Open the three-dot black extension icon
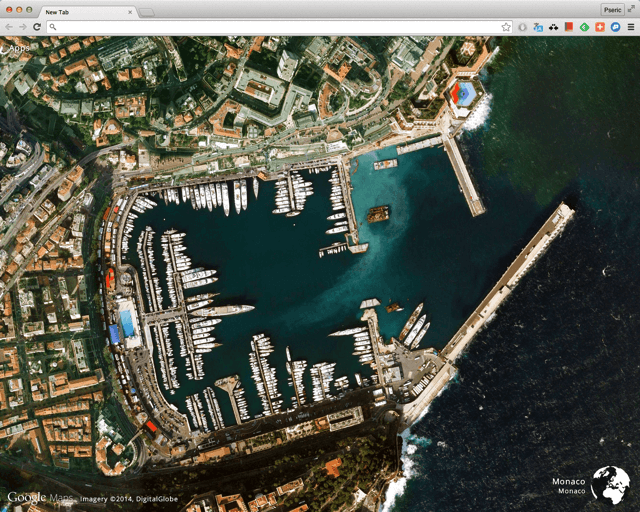The image size is (640, 512). point(553,27)
